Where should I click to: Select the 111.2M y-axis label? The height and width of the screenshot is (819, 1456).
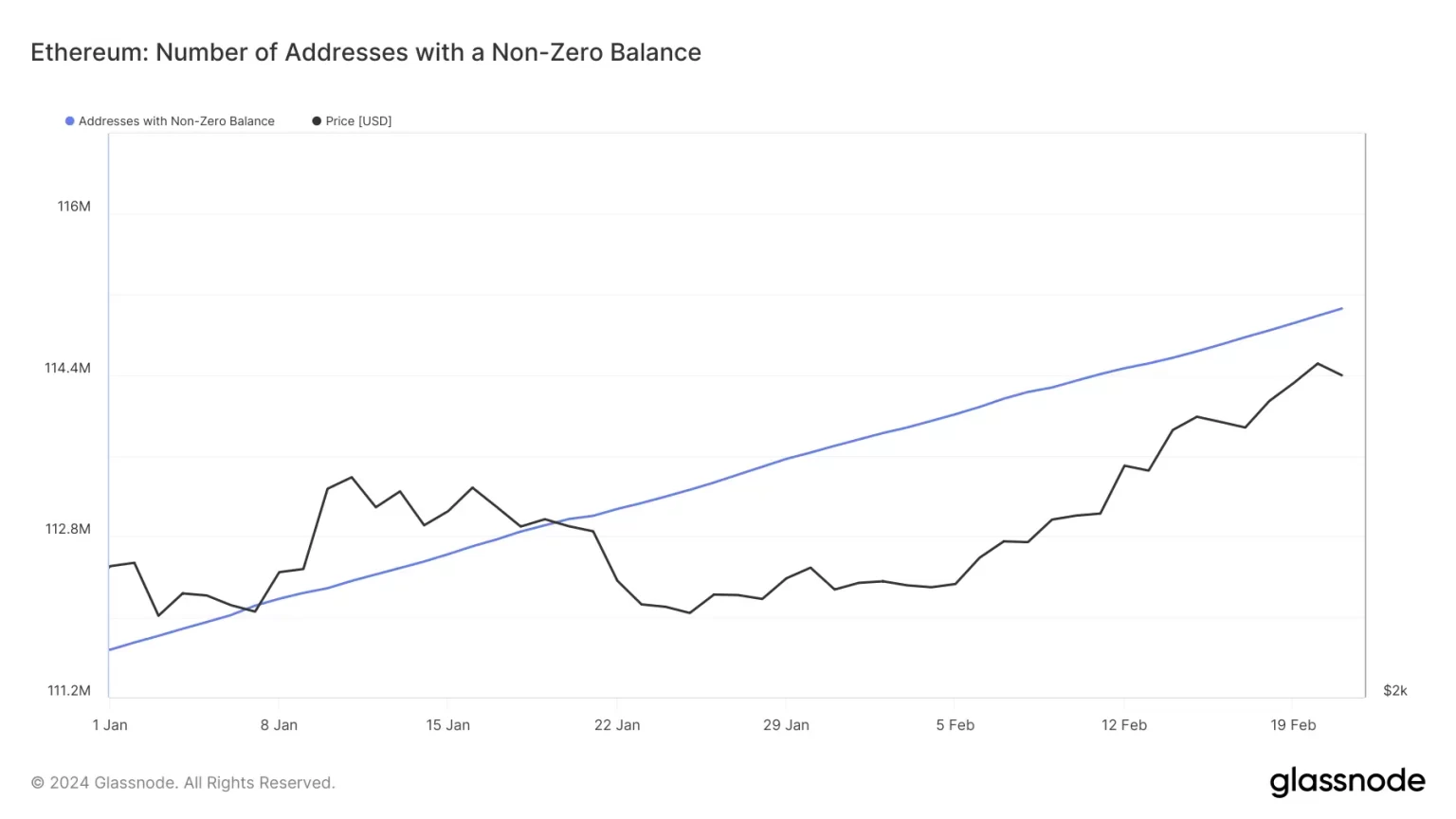(69, 690)
